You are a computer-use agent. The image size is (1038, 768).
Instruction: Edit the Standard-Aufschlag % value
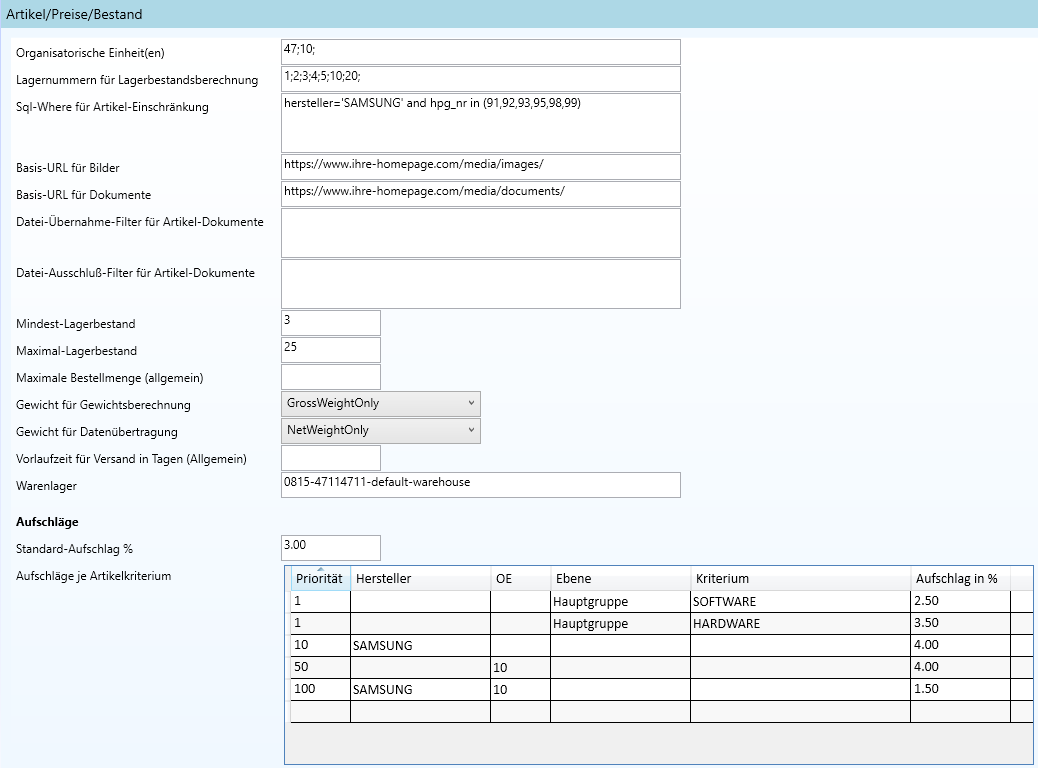(x=331, y=548)
